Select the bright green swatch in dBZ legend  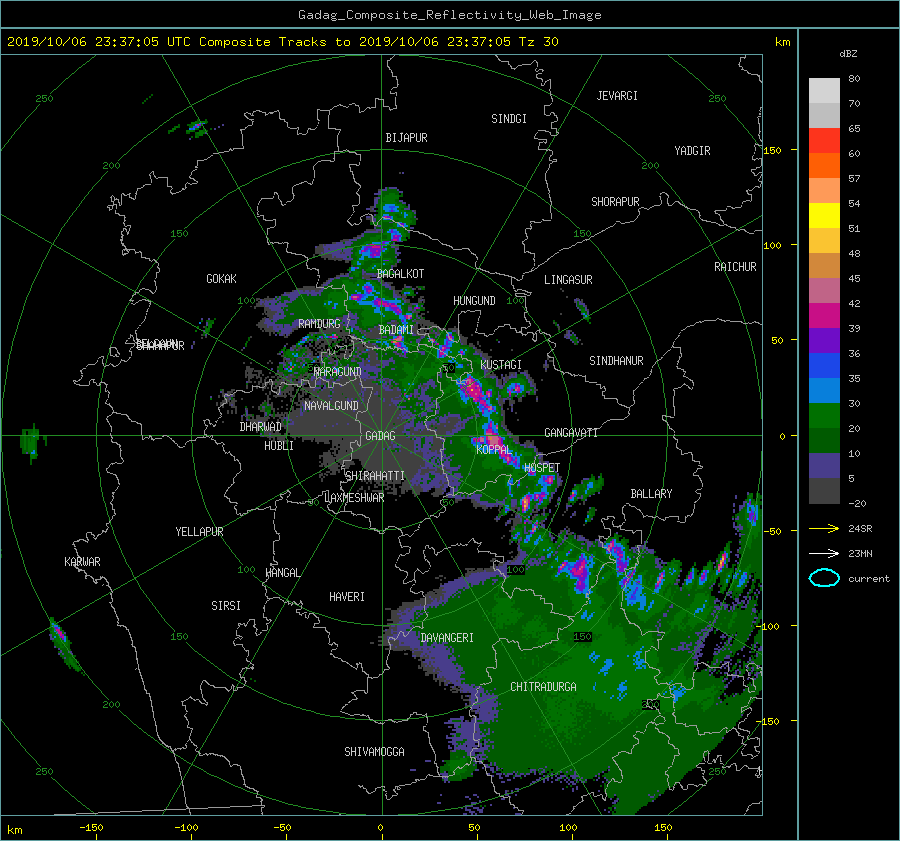tap(824, 415)
